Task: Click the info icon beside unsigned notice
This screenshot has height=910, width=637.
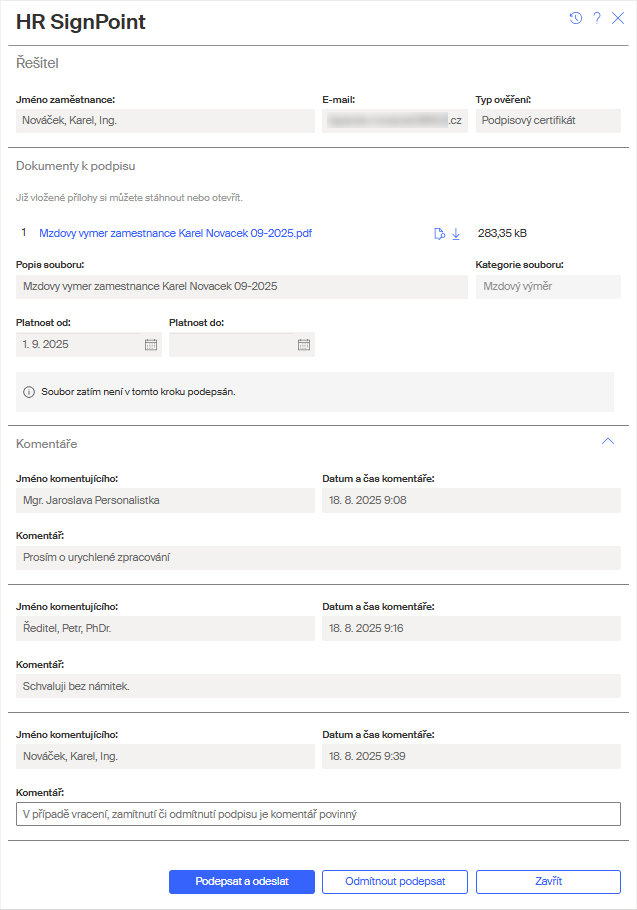Action: [x=29, y=392]
